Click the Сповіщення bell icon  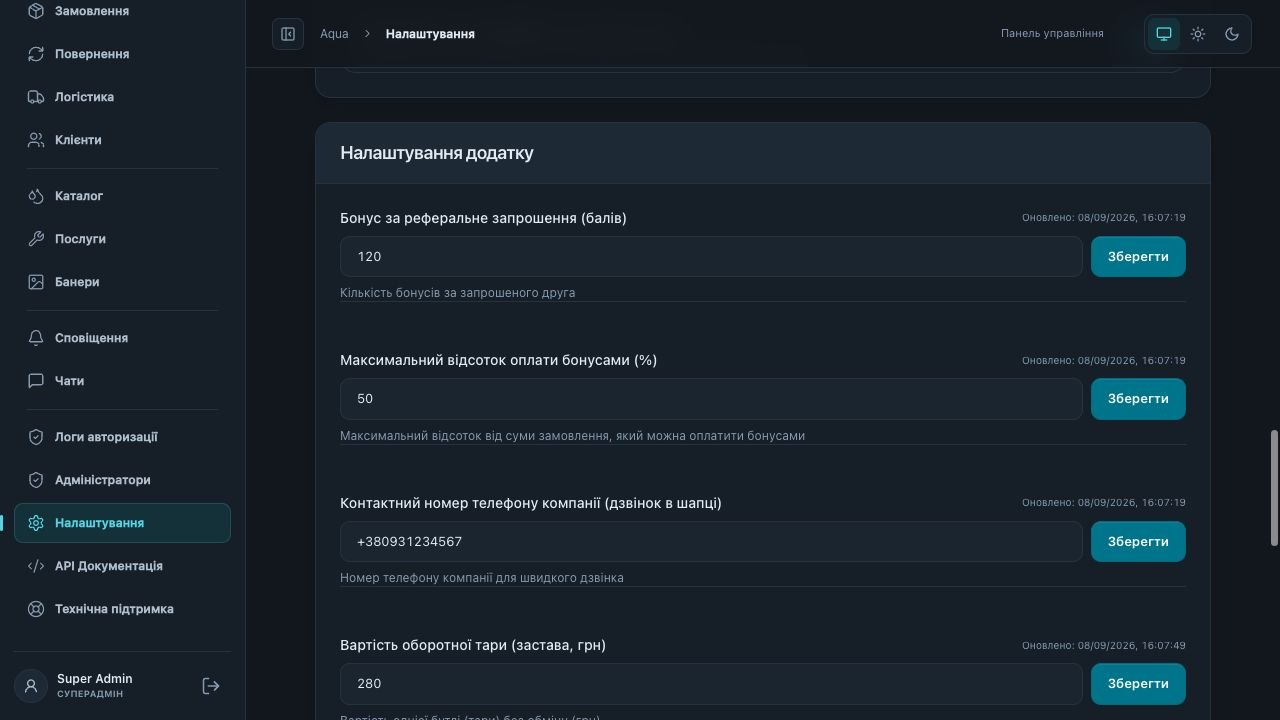[36, 338]
